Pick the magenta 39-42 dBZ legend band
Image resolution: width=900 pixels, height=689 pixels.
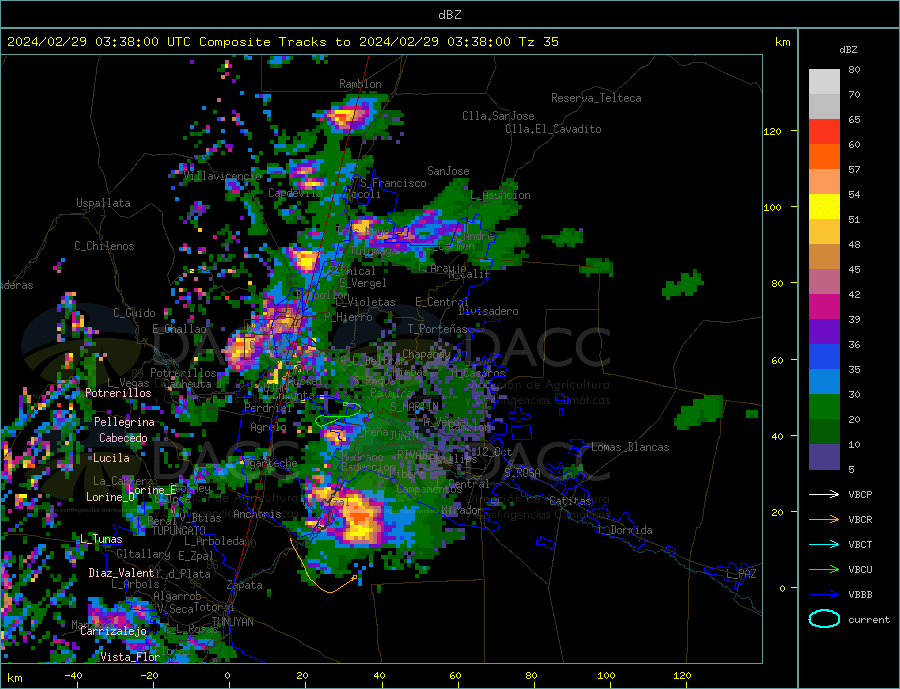[824, 307]
